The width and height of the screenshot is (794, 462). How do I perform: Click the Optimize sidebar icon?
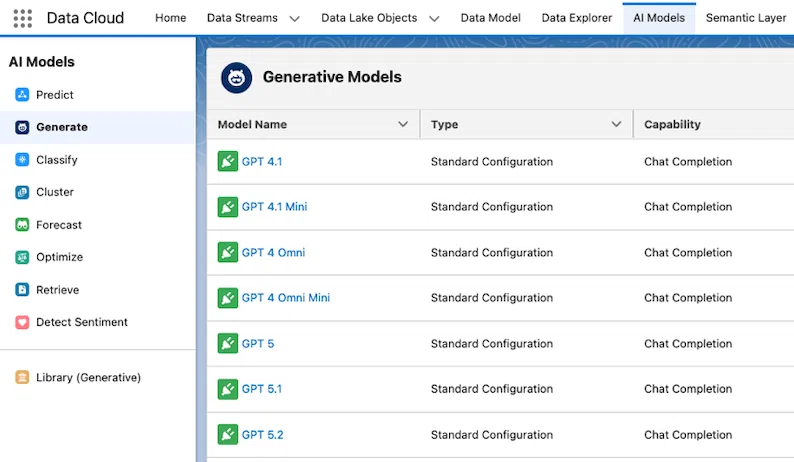[22, 257]
